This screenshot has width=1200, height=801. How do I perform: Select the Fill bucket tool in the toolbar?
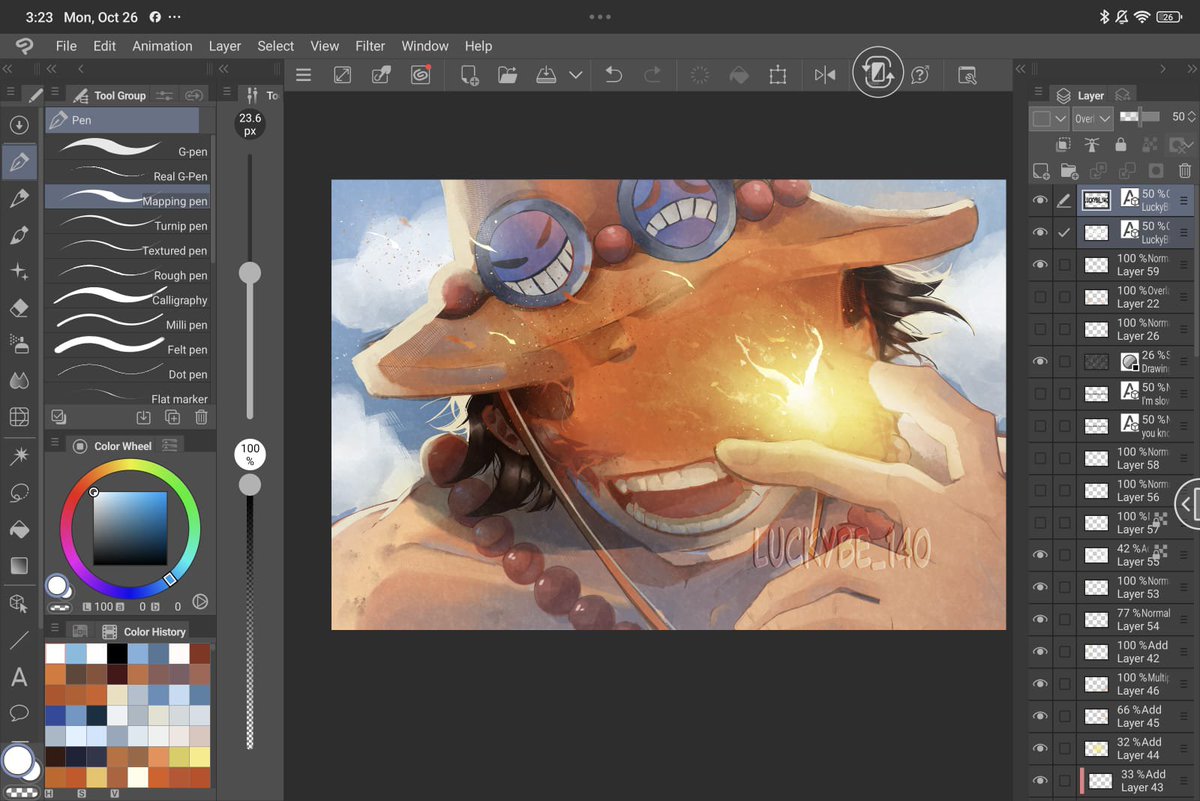[x=19, y=529]
